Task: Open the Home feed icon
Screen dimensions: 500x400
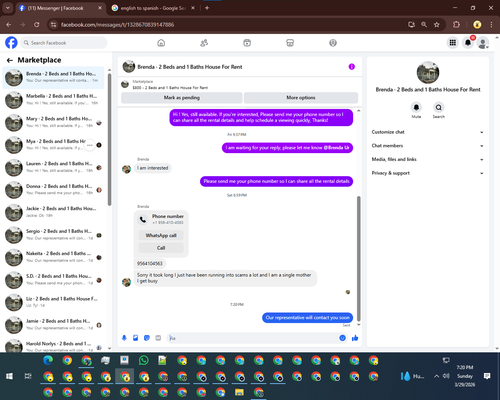Action: coord(161,43)
